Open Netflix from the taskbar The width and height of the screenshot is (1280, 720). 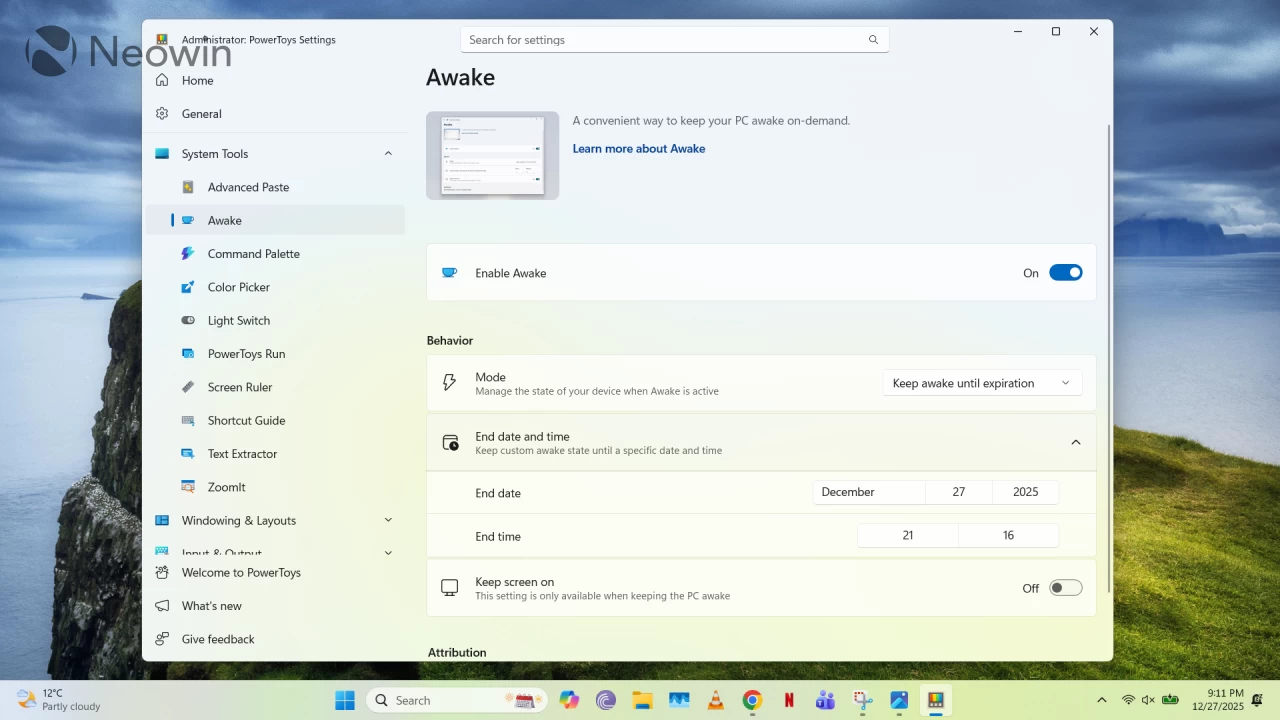coord(789,700)
